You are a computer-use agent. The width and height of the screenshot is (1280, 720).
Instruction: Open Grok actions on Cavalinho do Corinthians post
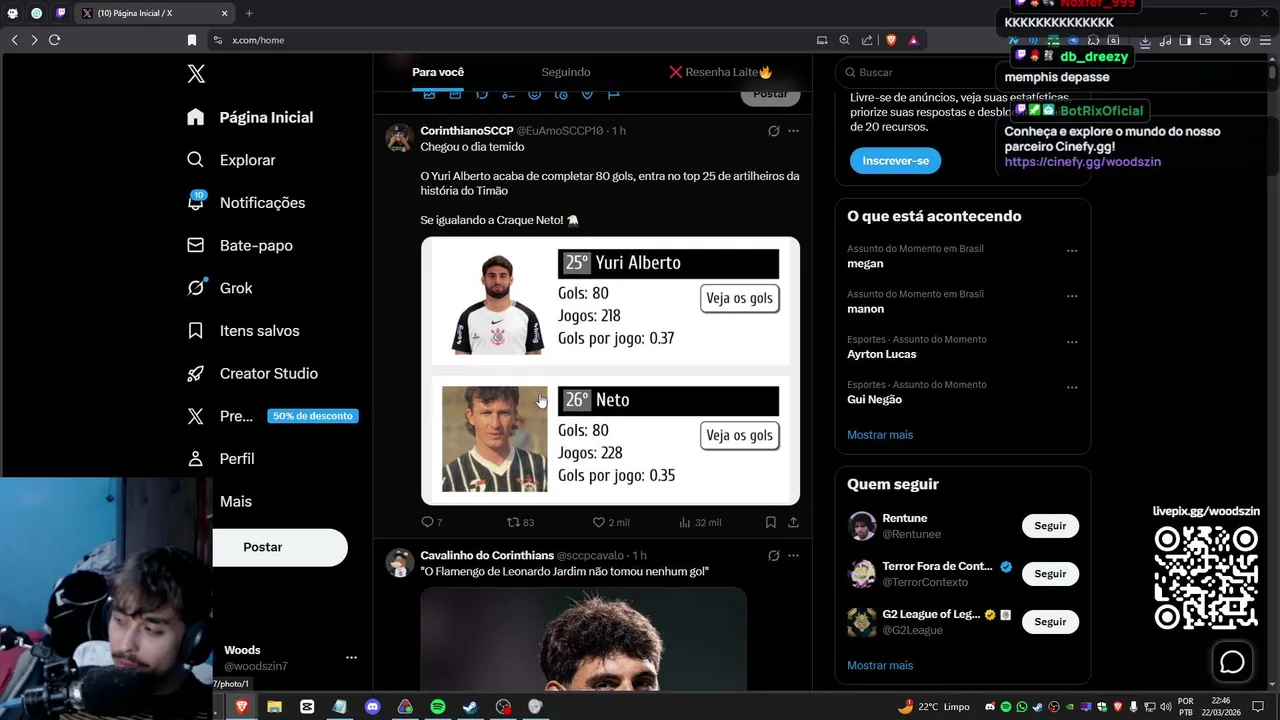coord(773,555)
